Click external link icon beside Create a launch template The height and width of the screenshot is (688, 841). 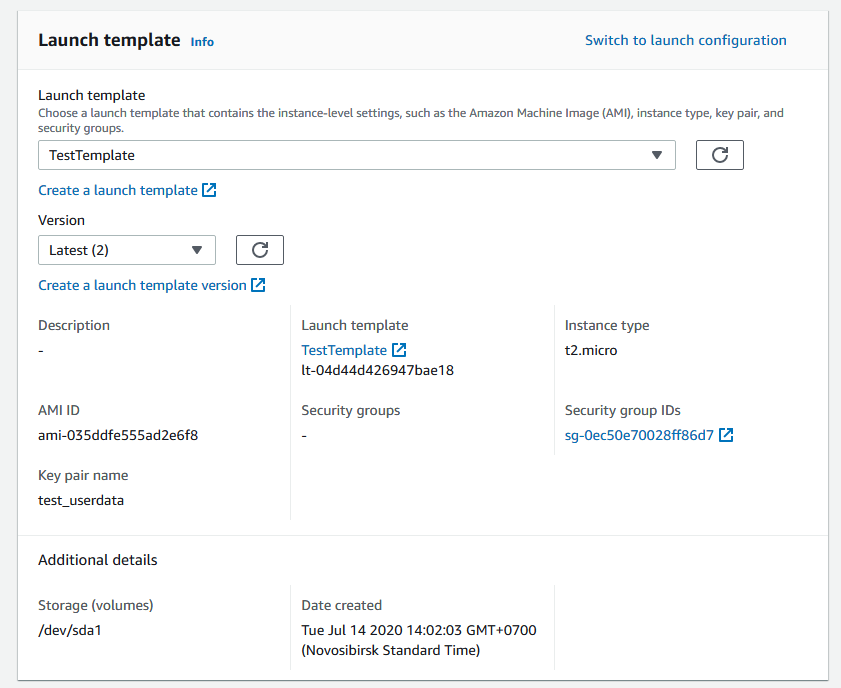209,190
